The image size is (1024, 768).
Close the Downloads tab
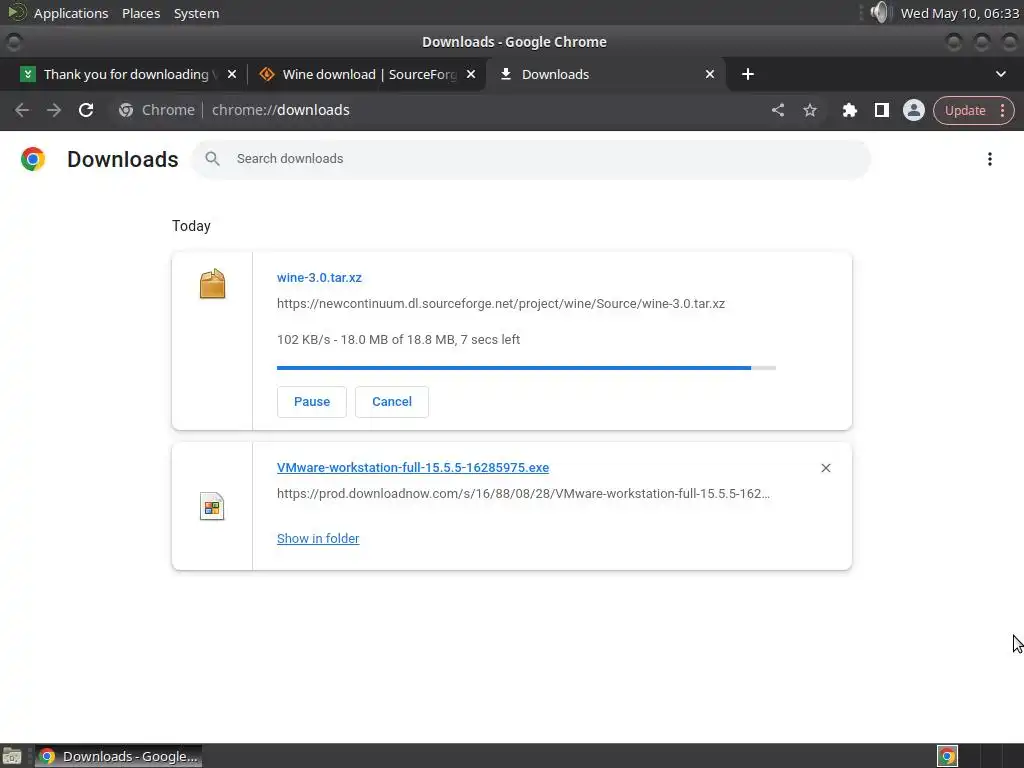710,74
